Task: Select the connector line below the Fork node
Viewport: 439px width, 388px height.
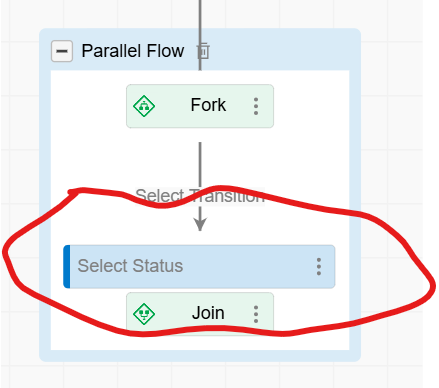Action: pyautogui.click(x=200, y=165)
